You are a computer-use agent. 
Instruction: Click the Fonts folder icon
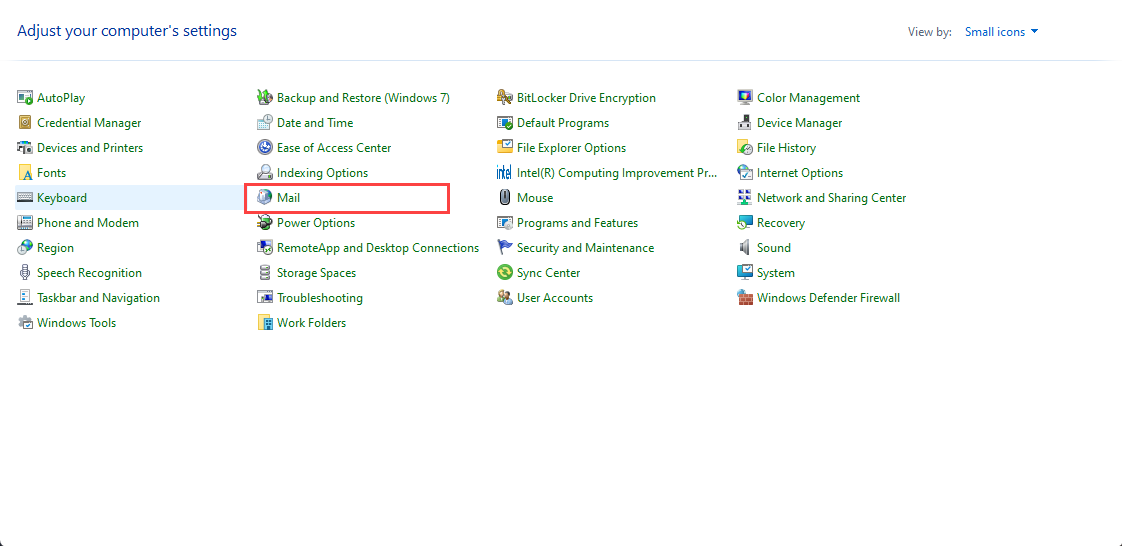point(25,173)
